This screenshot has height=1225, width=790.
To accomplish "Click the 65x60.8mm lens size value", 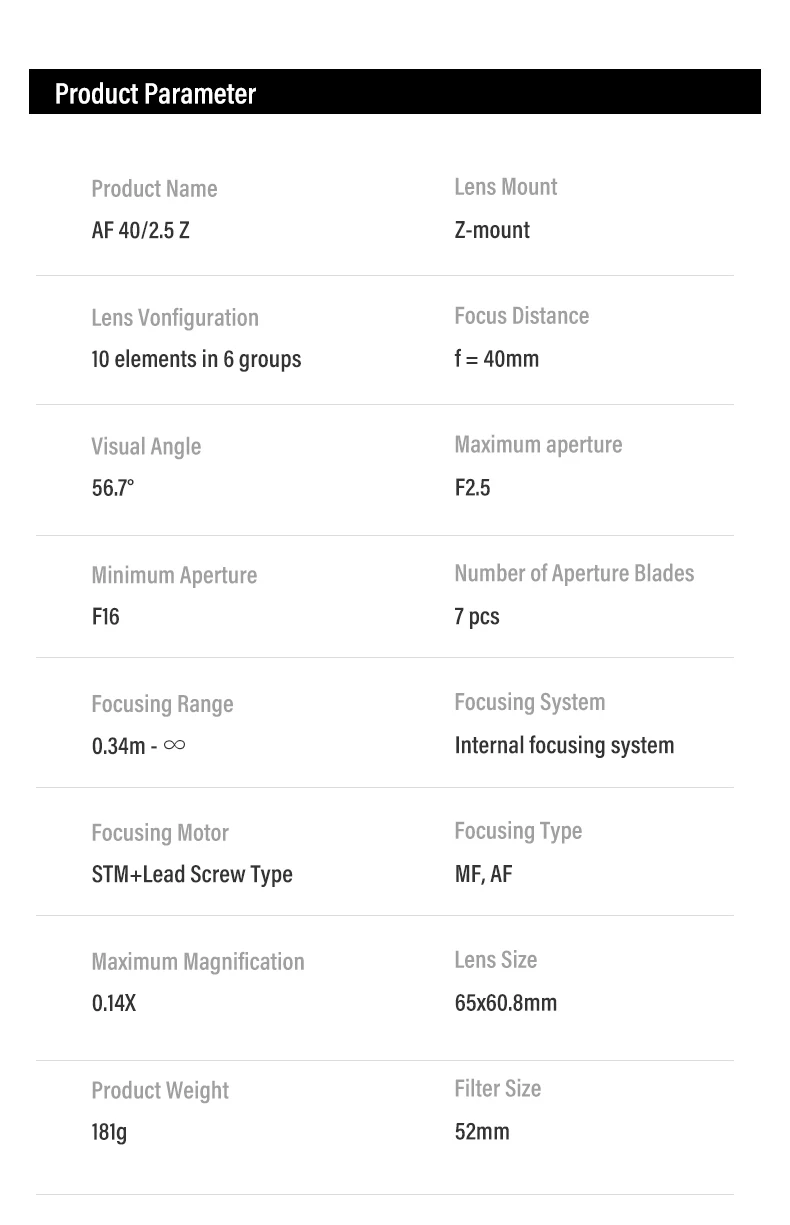I will click(x=505, y=1003).
